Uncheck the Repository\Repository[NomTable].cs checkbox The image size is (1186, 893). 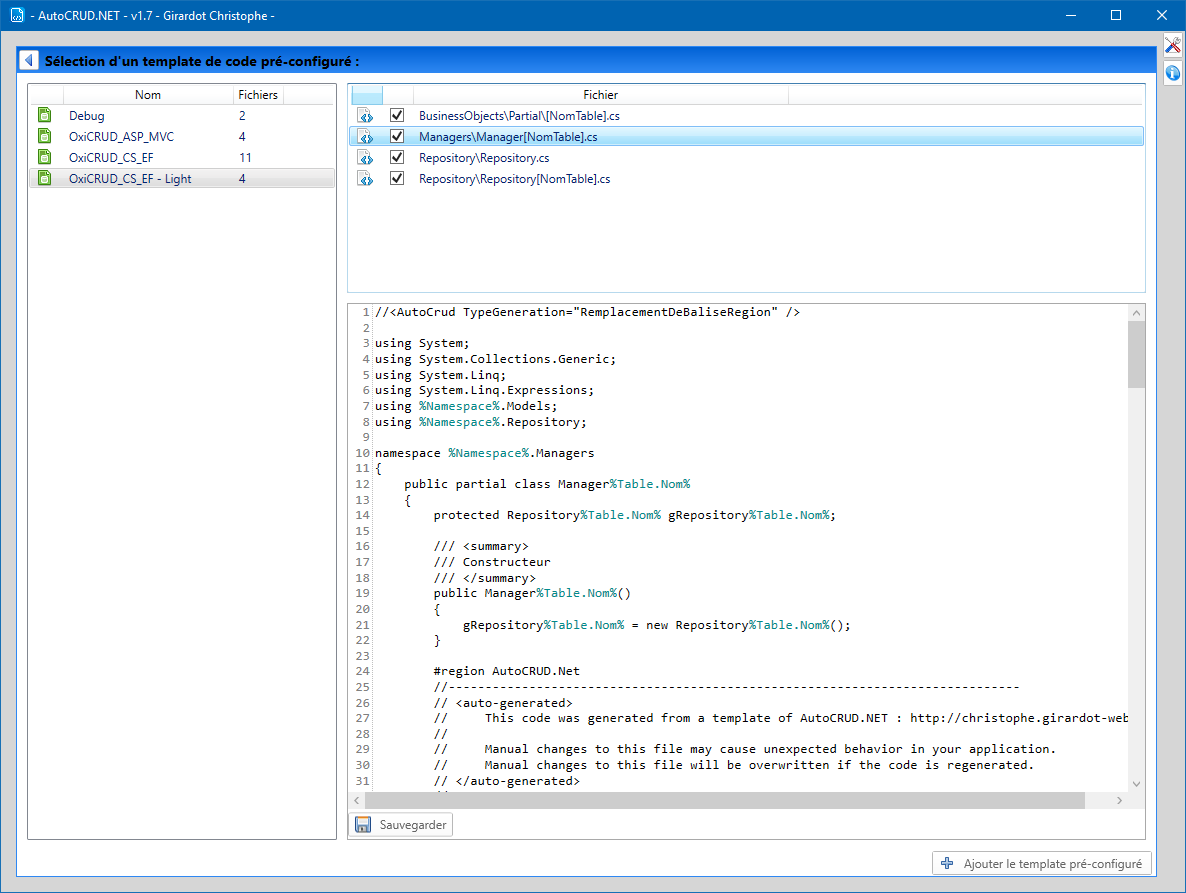[x=397, y=178]
